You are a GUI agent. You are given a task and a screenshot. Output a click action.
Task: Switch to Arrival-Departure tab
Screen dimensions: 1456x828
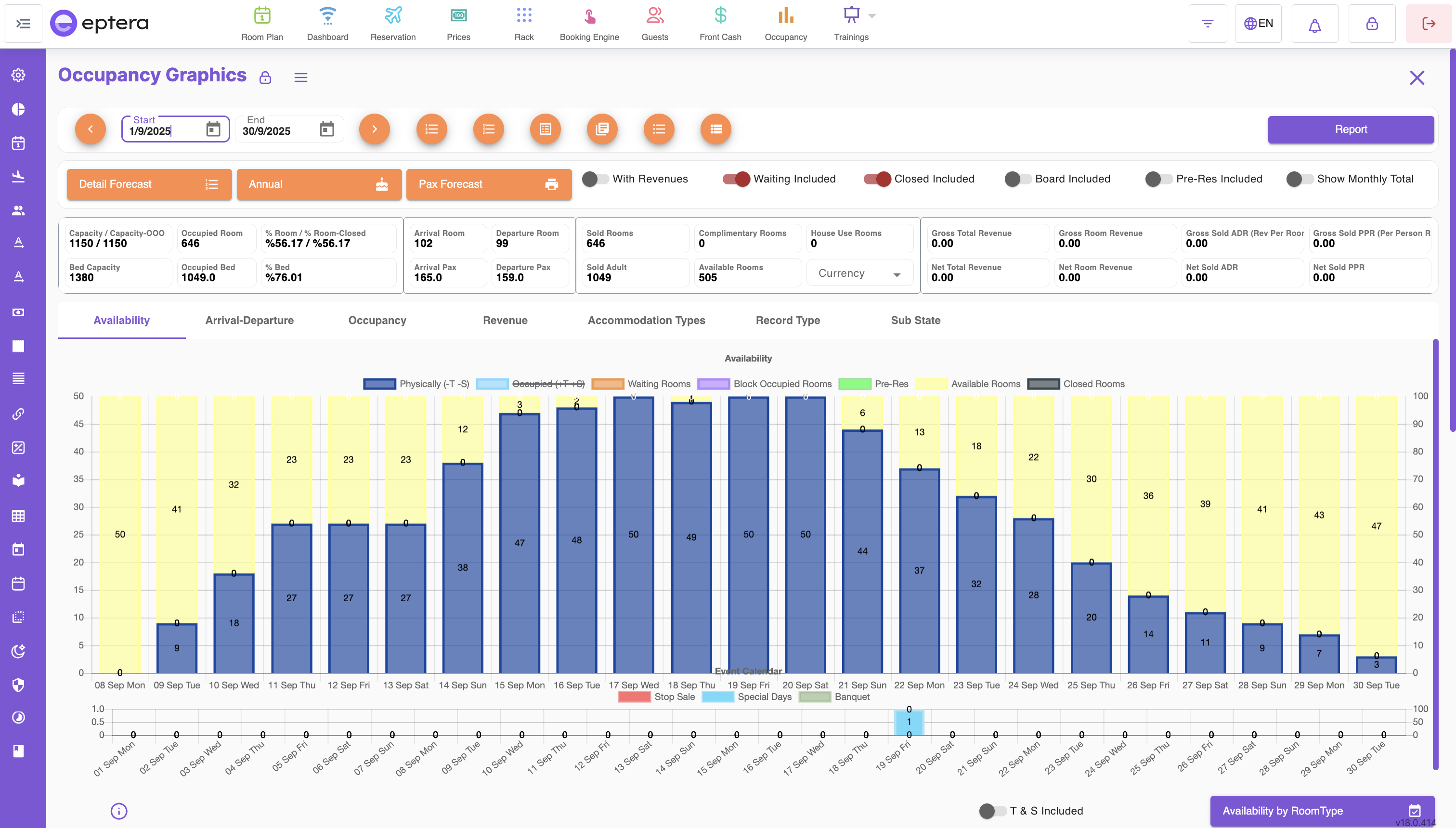tap(249, 321)
